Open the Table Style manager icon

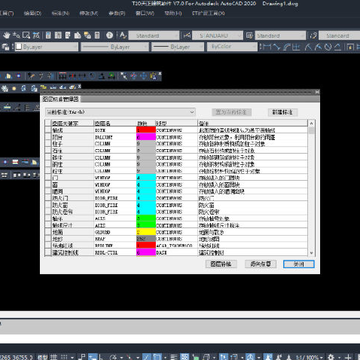coord(249,35)
